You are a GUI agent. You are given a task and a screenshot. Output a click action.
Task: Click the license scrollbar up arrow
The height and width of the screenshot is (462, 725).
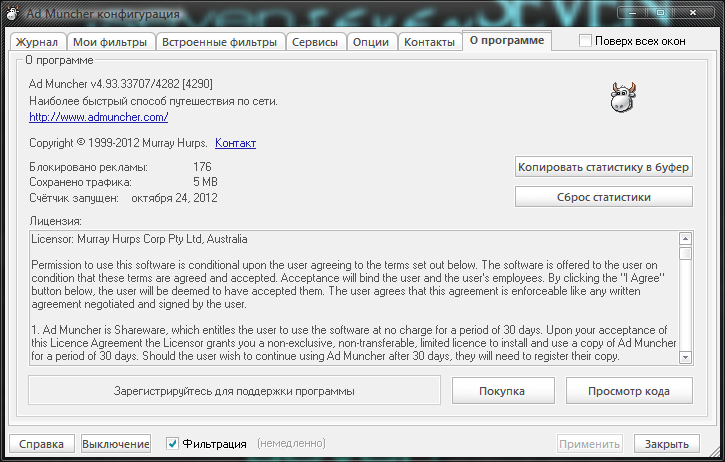(685, 239)
